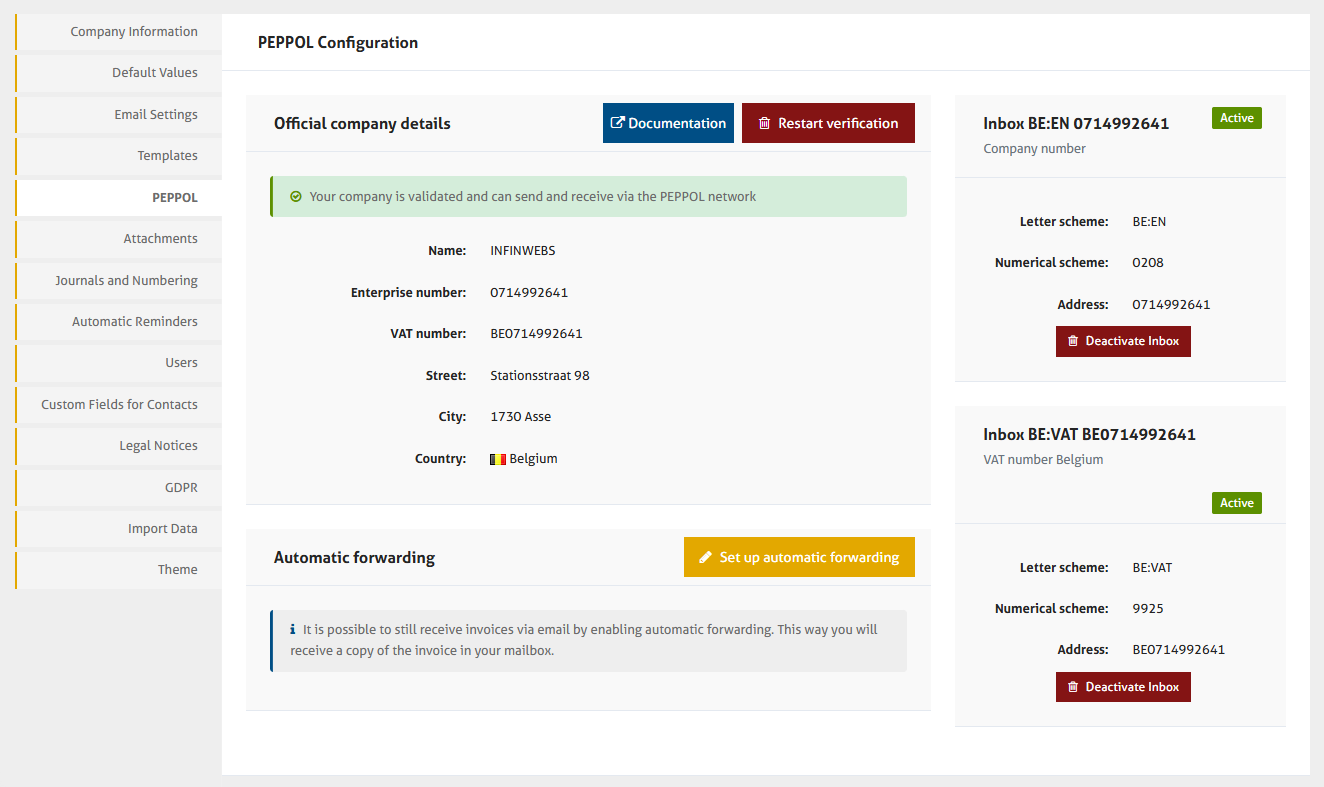Click pencil icon on automatic forwarding button

pos(705,557)
